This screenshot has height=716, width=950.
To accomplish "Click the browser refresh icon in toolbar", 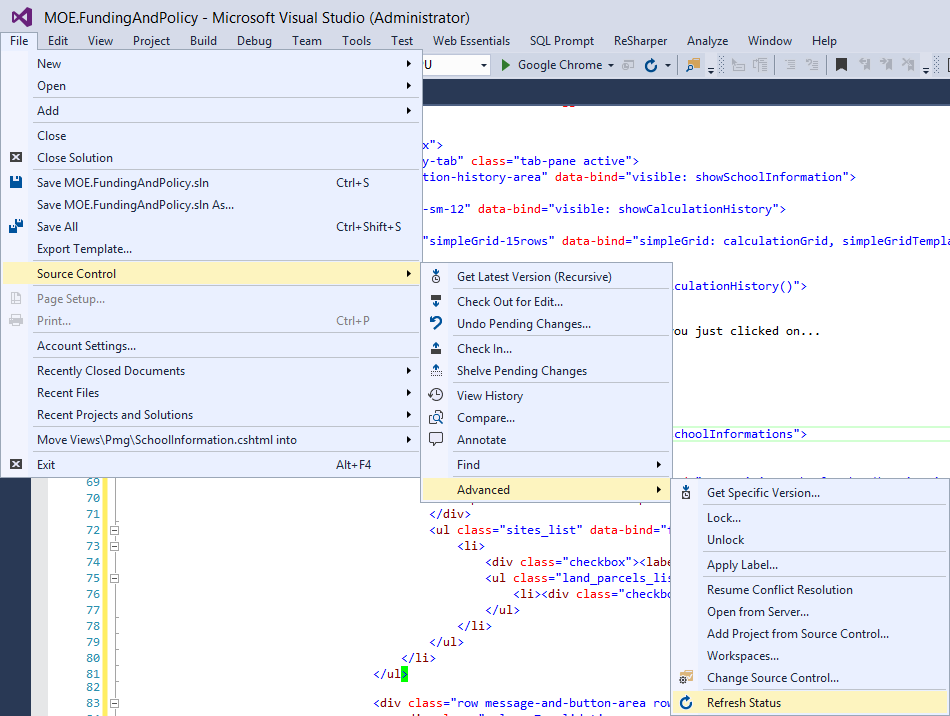I will coord(651,65).
